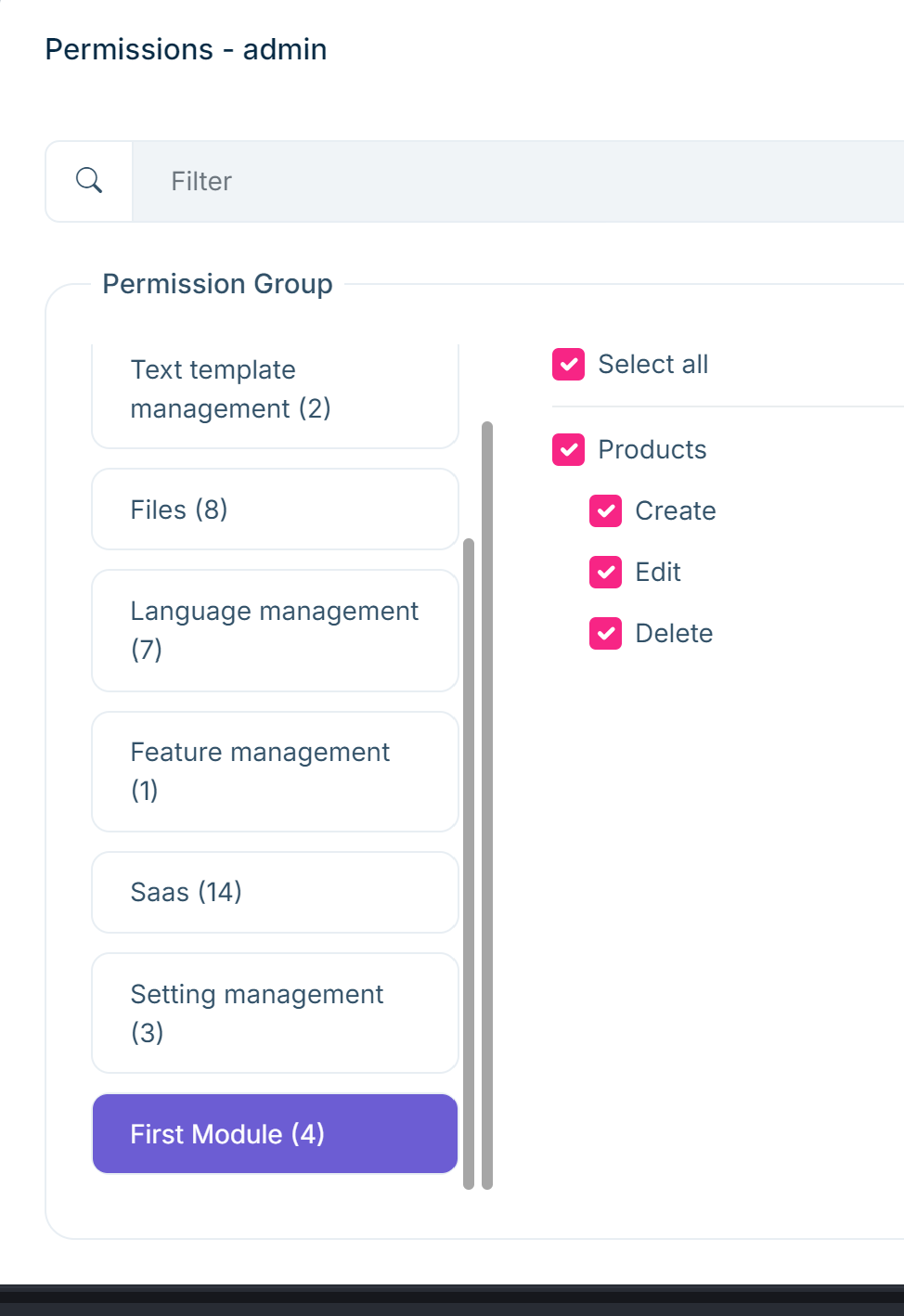Click the Select all label text
Screen dimensions: 904x1316
652,365
